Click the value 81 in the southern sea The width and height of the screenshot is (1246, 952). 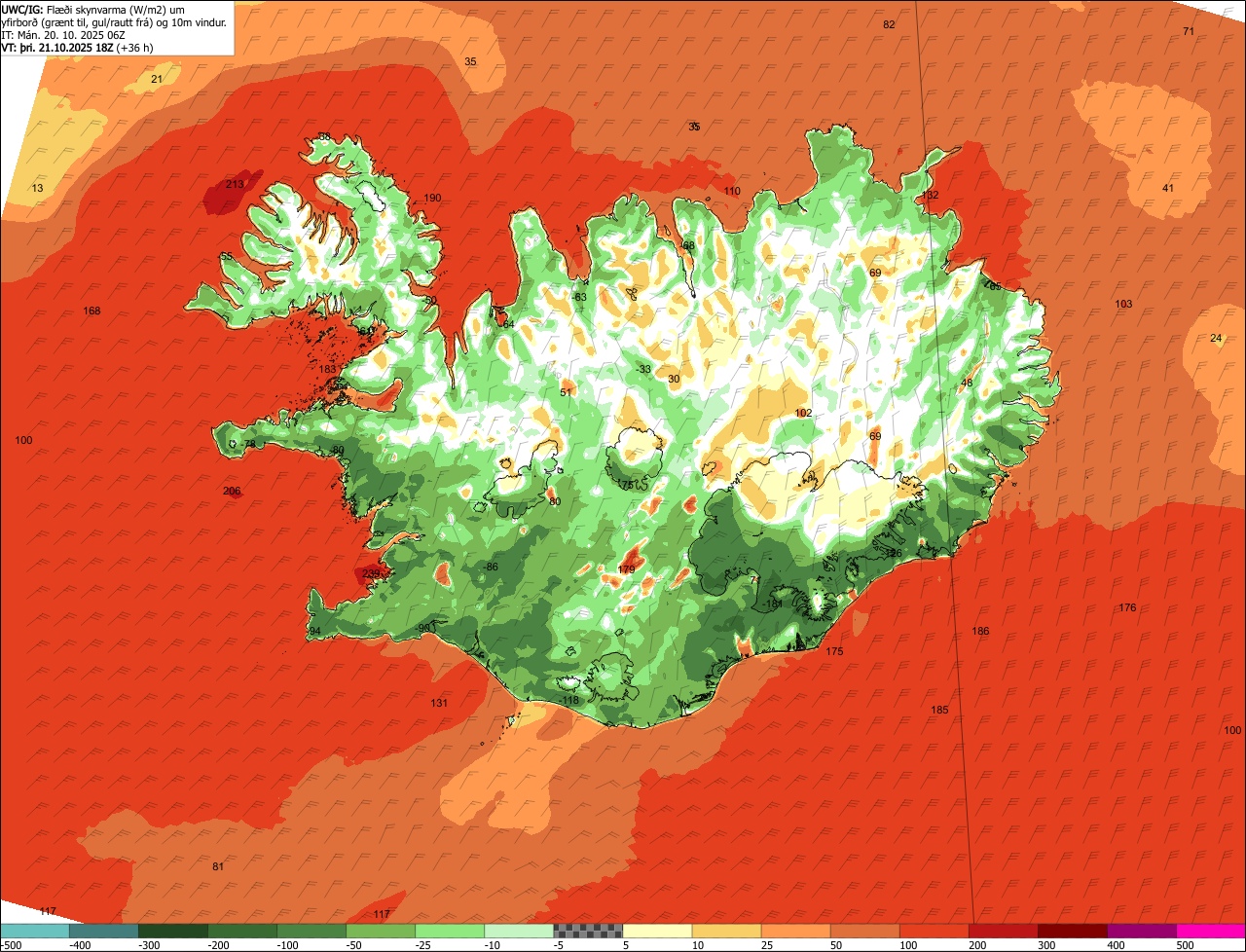(218, 866)
